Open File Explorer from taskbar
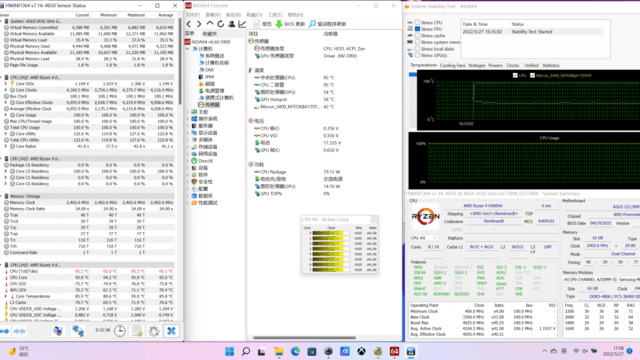The width and height of the screenshot is (640, 360). pos(279,351)
